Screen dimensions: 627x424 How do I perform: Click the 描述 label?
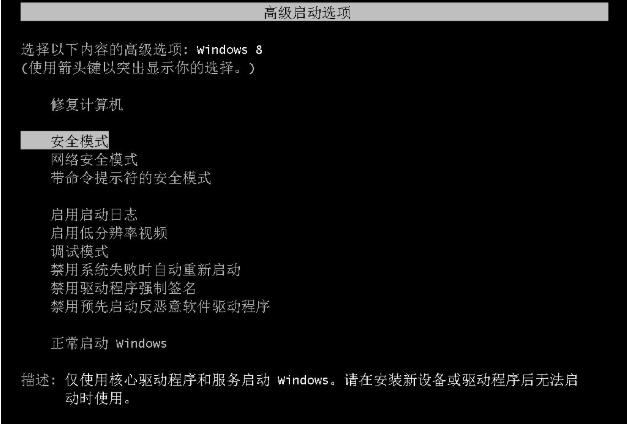click(x=39, y=380)
